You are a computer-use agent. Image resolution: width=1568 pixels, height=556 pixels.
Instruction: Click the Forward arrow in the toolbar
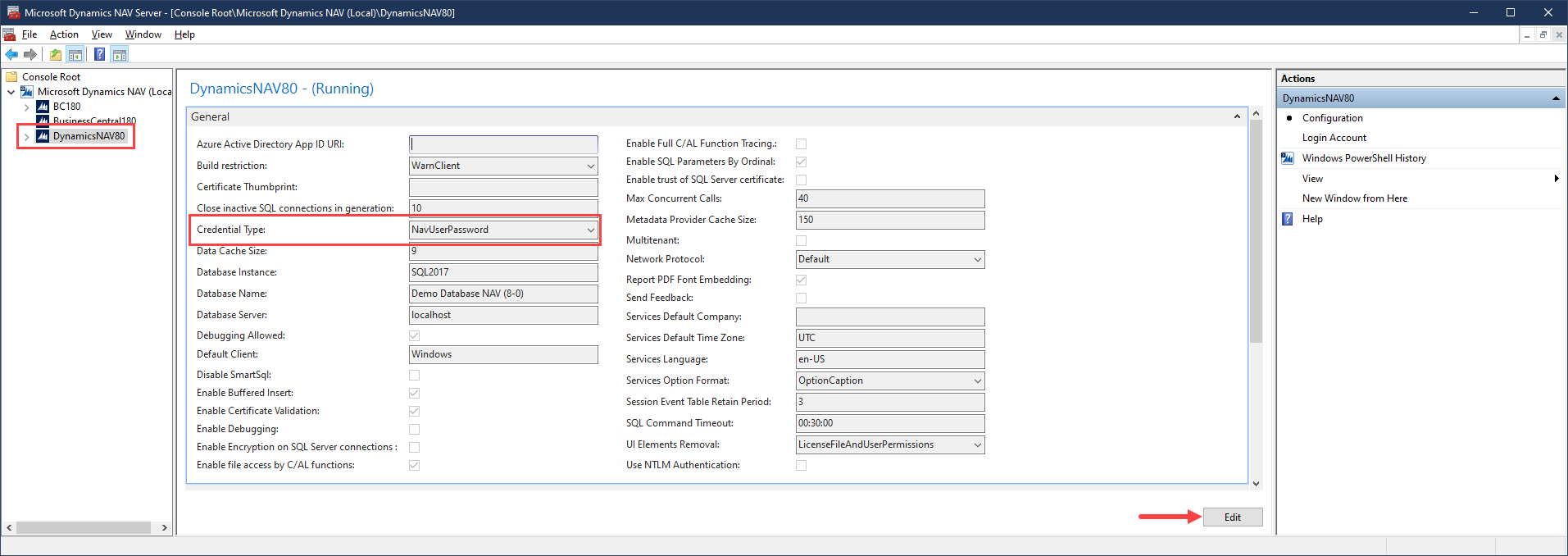click(30, 55)
